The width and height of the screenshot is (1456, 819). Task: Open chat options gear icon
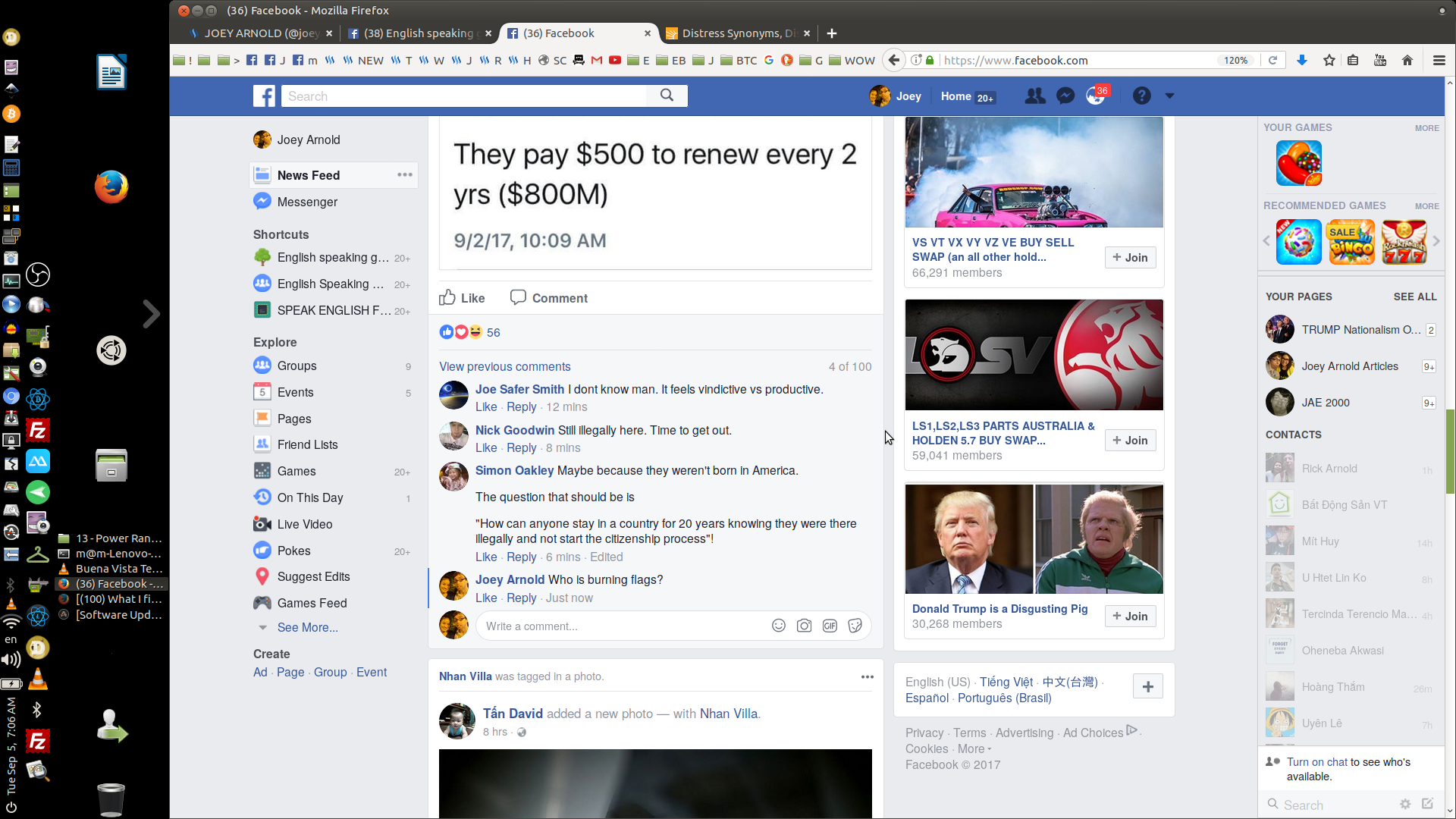pos(1405,804)
